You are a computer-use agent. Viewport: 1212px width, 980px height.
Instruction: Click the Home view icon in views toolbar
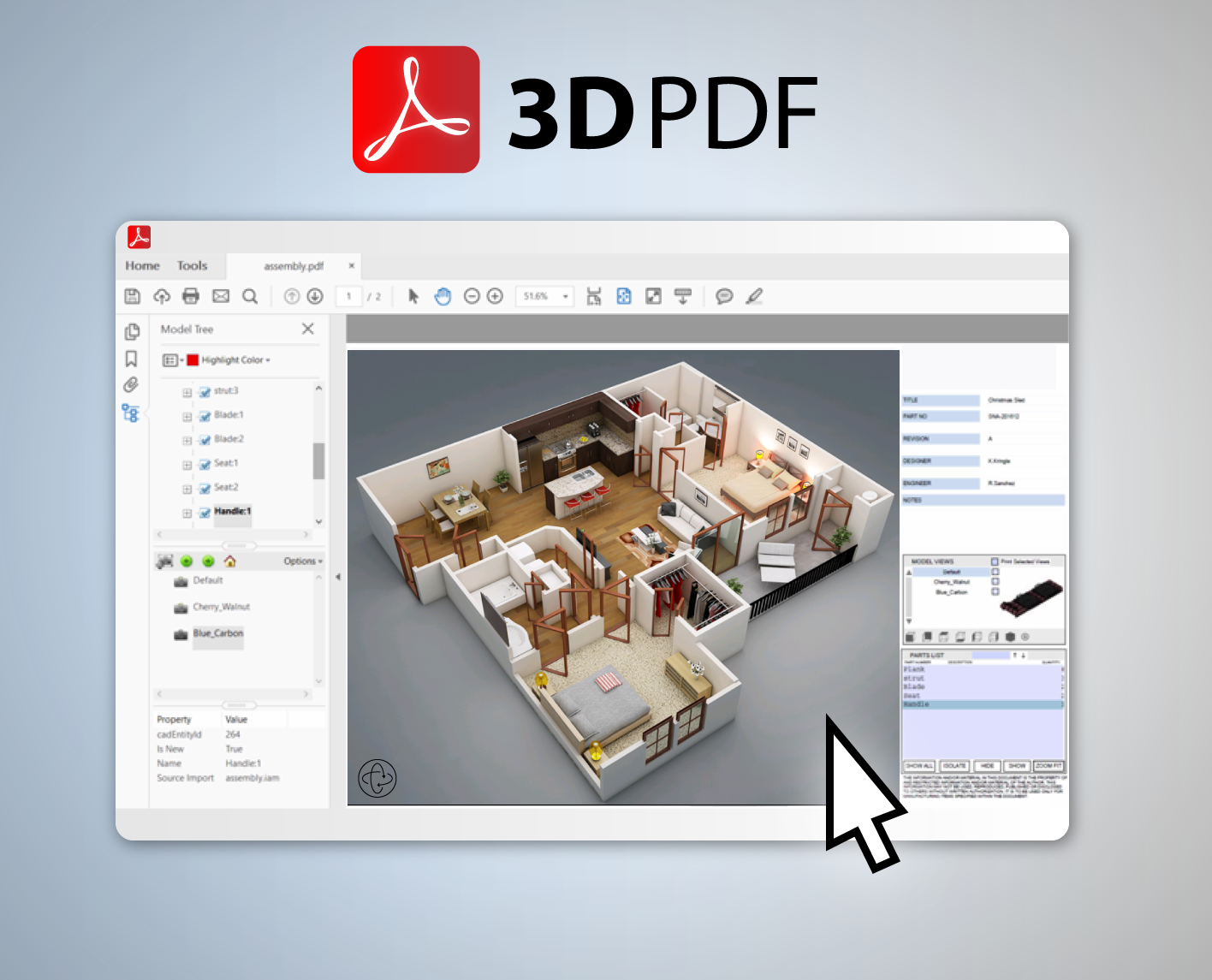tap(229, 561)
